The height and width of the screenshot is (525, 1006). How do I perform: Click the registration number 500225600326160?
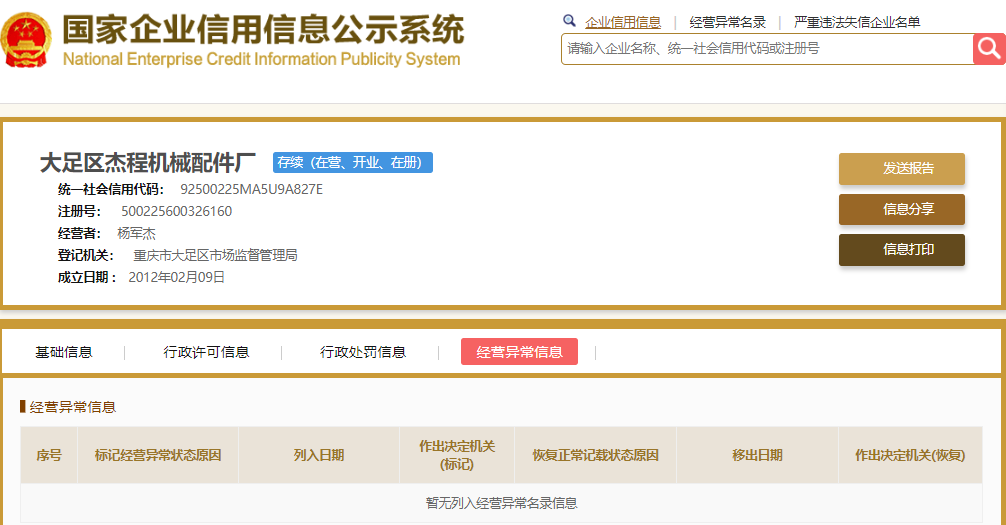[x=176, y=211]
